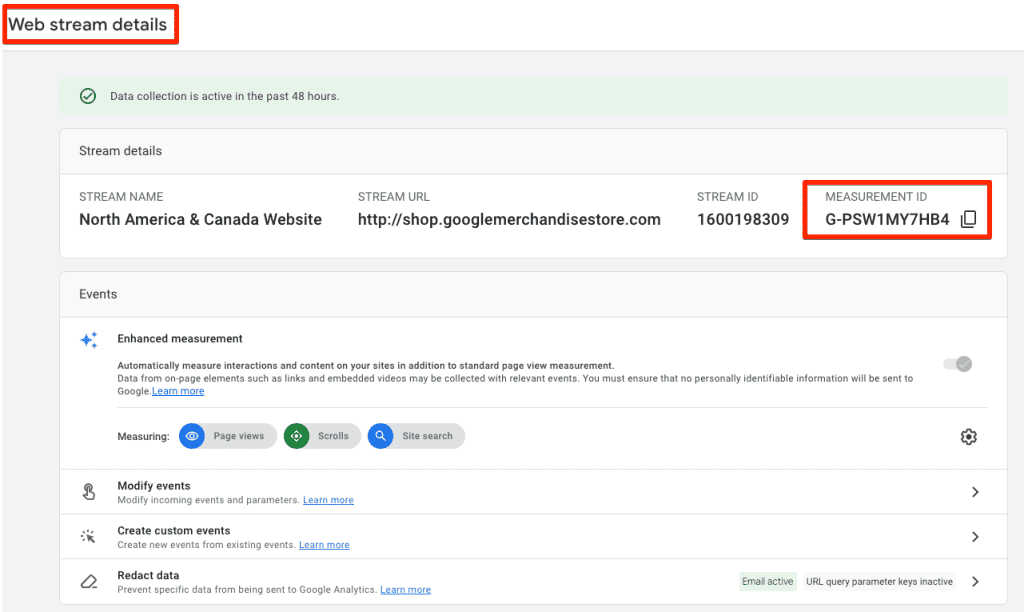Click the Redact data eraser icon
1024x612 pixels.
[89, 582]
